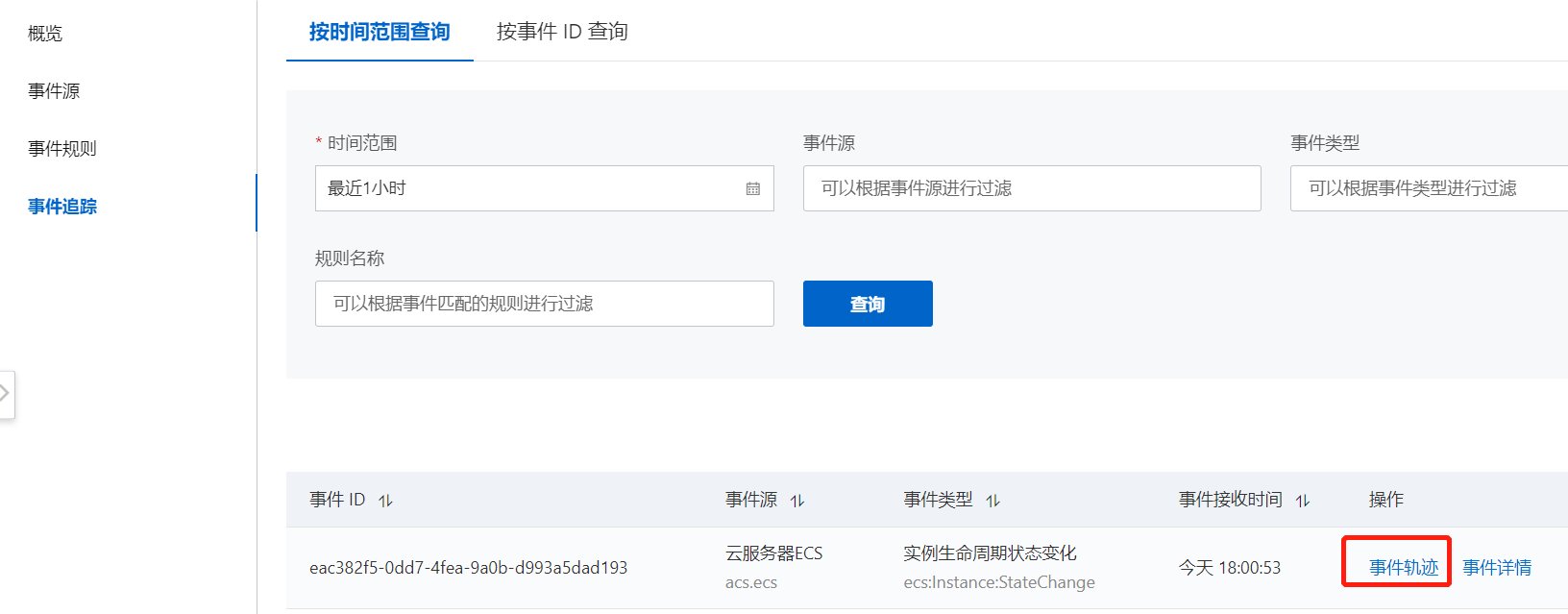1568x614 pixels.
Task: Open the 事件详情 link
Action: pyautogui.click(x=1497, y=568)
